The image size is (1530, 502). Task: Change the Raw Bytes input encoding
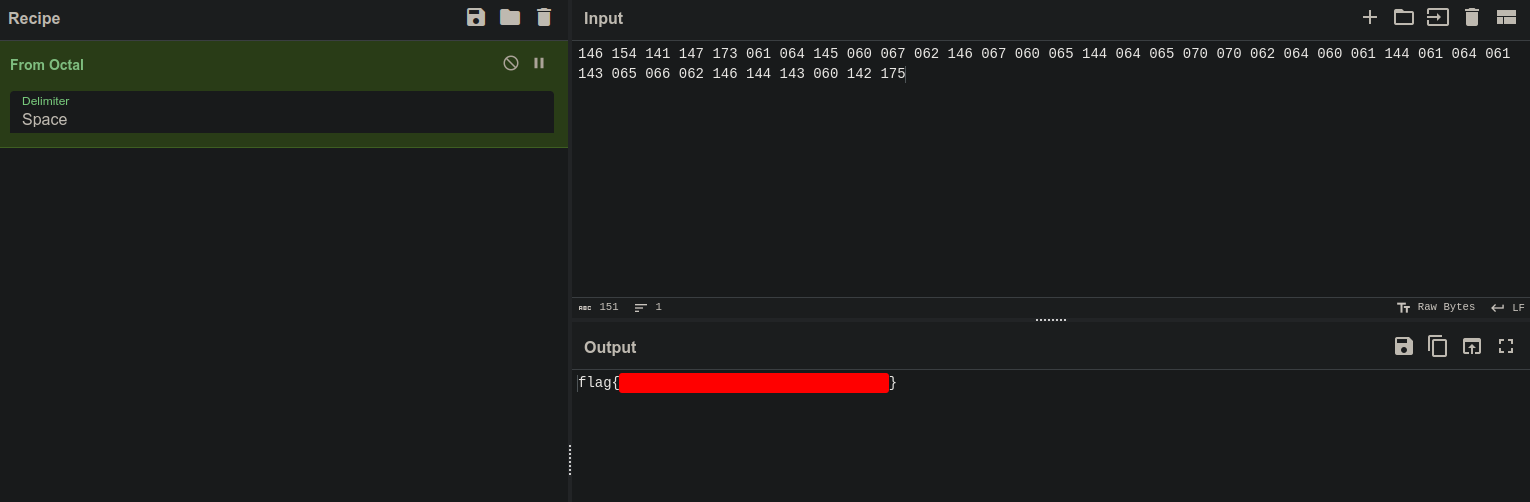tap(1436, 307)
